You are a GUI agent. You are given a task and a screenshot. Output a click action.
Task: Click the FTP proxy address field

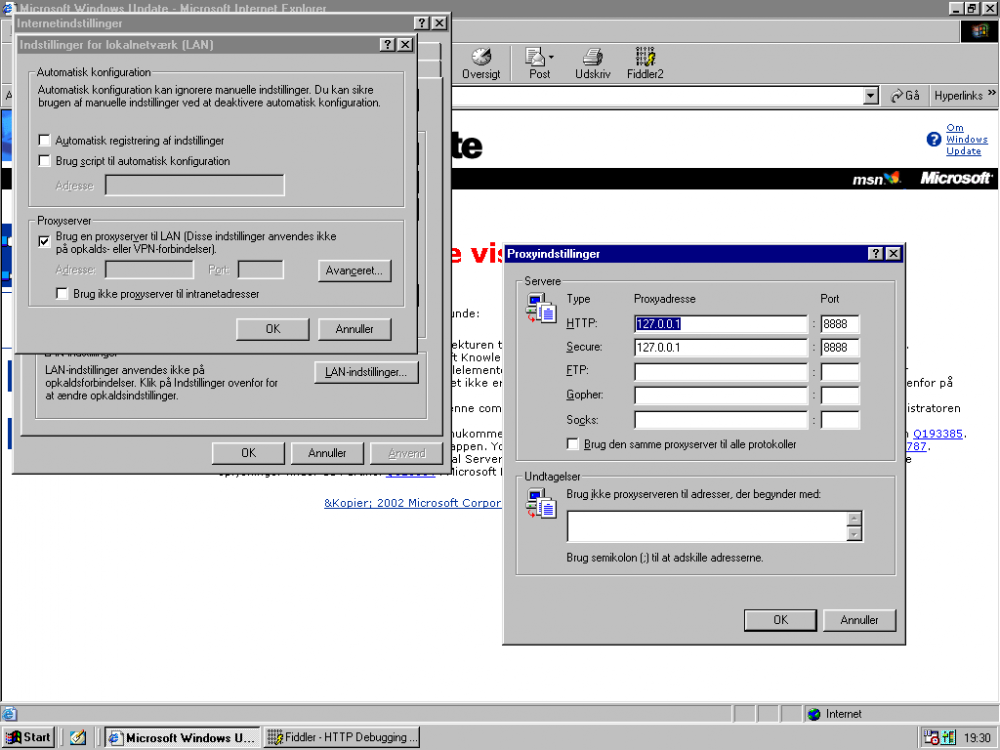click(x=720, y=372)
